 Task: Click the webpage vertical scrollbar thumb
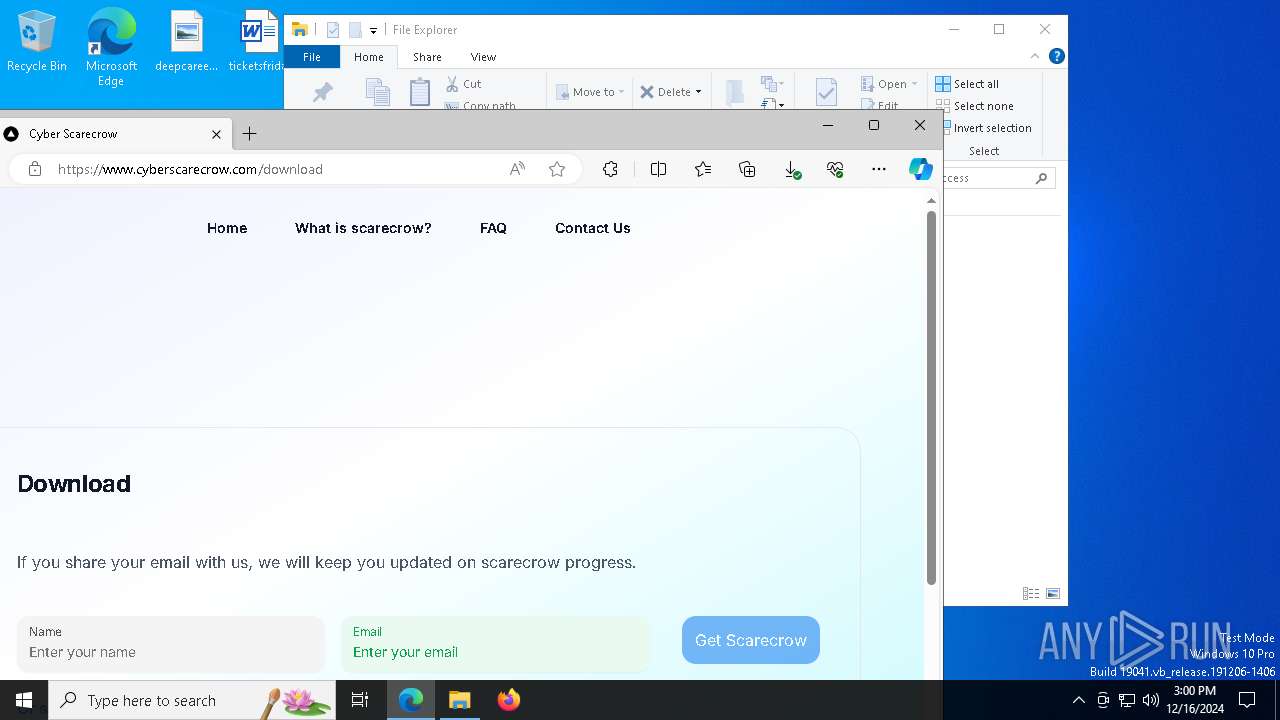[x=931, y=397]
